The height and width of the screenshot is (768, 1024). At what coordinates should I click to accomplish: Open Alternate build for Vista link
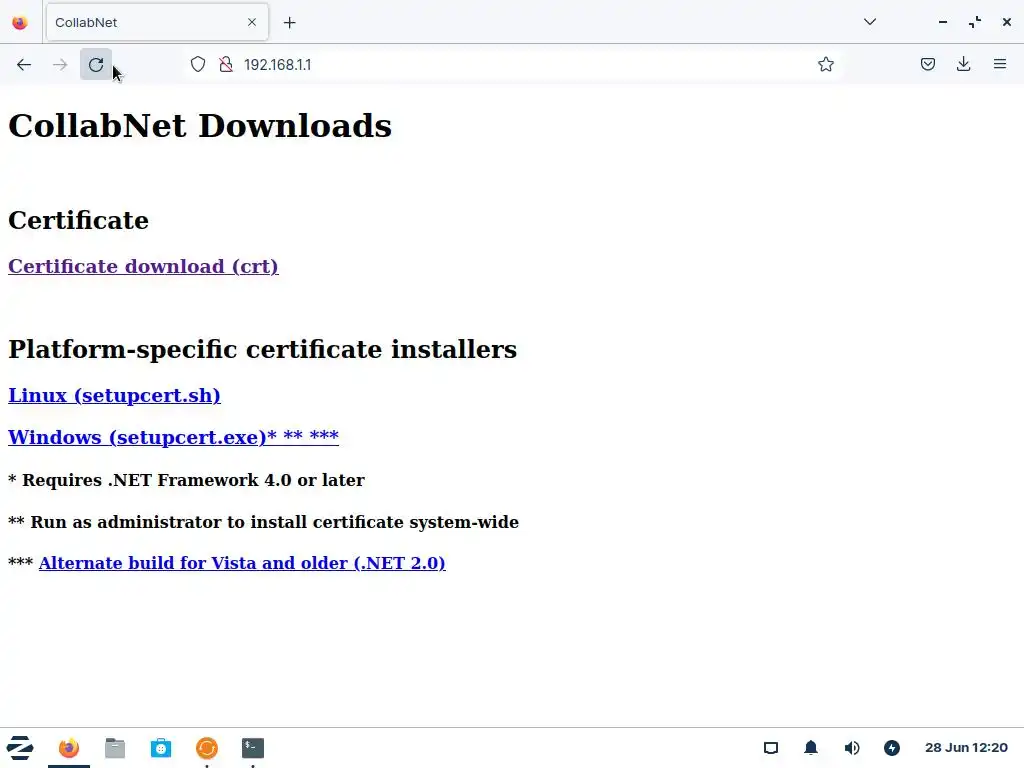[x=242, y=563]
